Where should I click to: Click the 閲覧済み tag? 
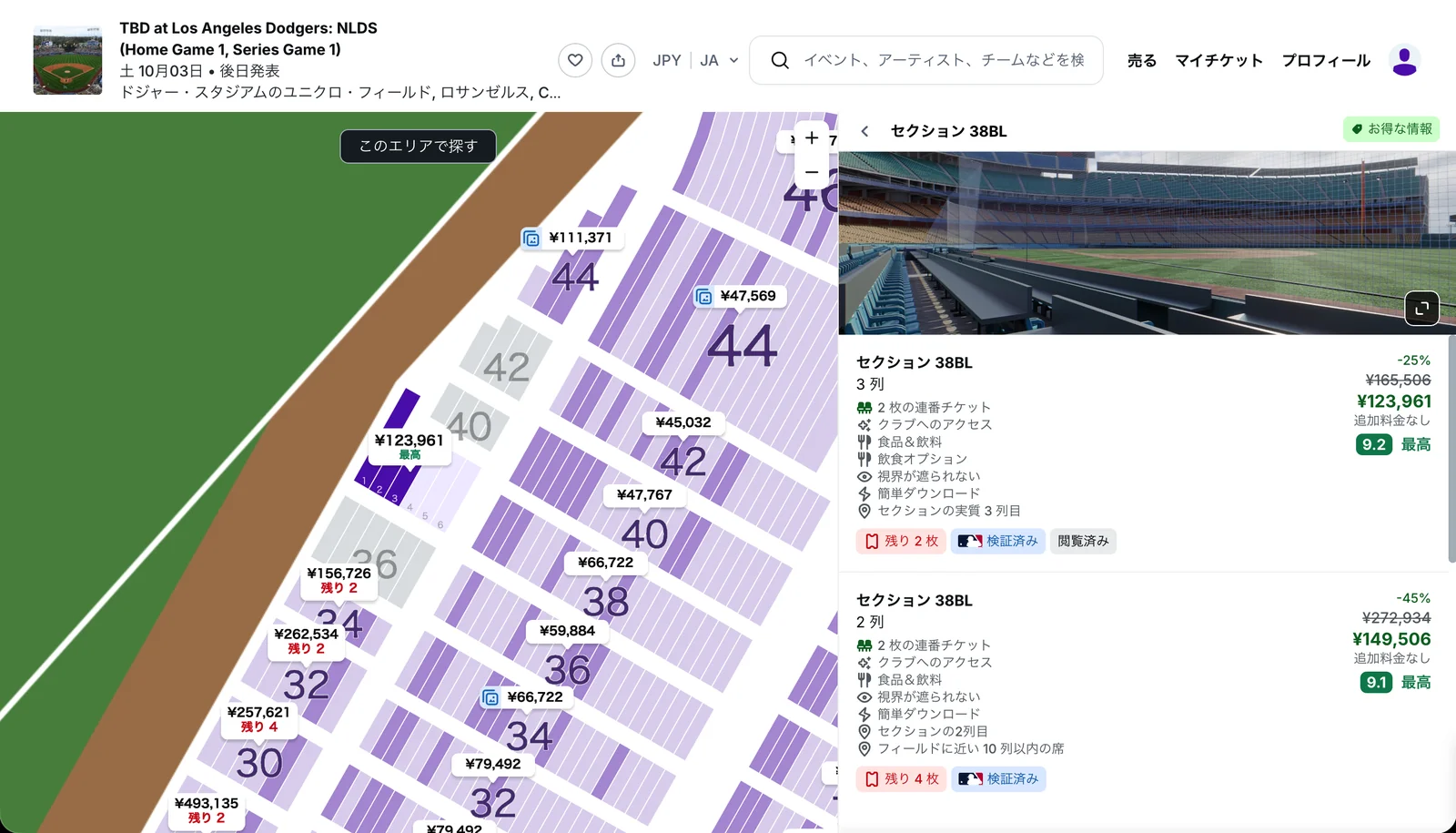coord(1083,541)
